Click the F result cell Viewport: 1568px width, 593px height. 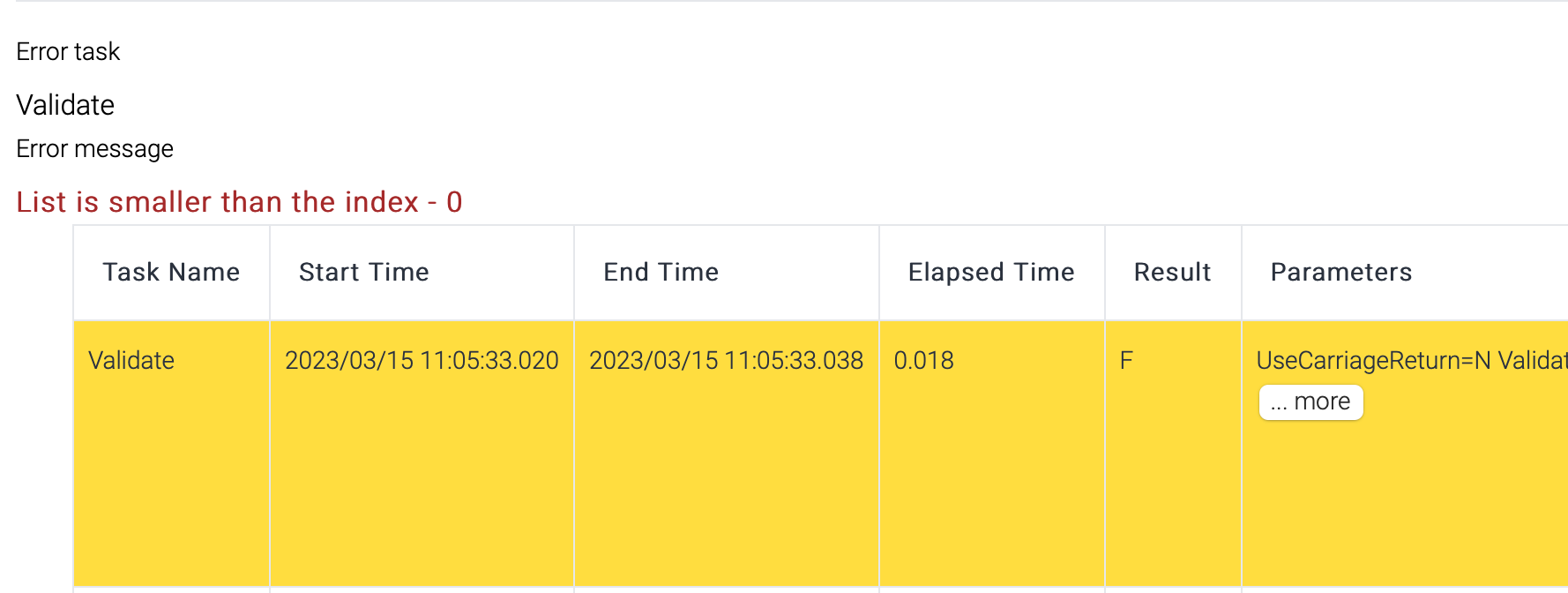pyautogui.click(x=1126, y=360)
